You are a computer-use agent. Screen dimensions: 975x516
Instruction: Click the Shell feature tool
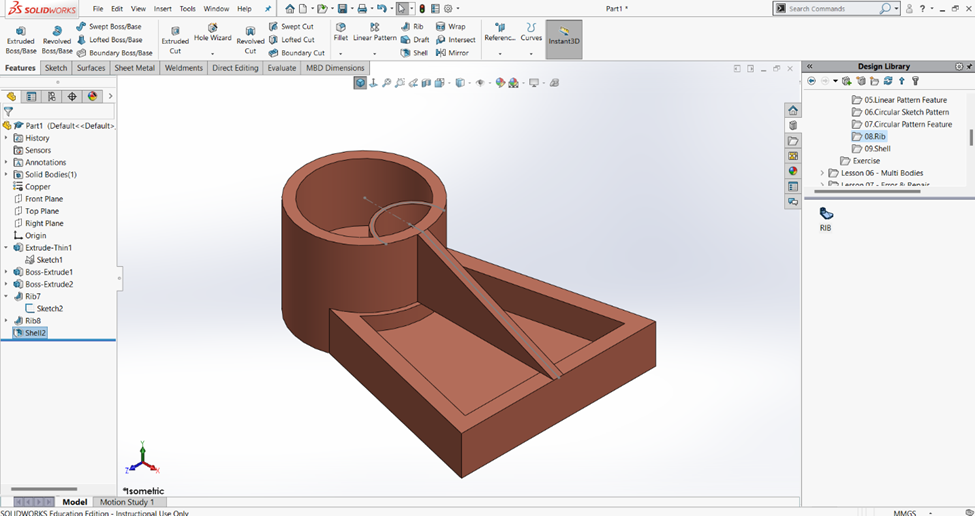click(414, 53)
